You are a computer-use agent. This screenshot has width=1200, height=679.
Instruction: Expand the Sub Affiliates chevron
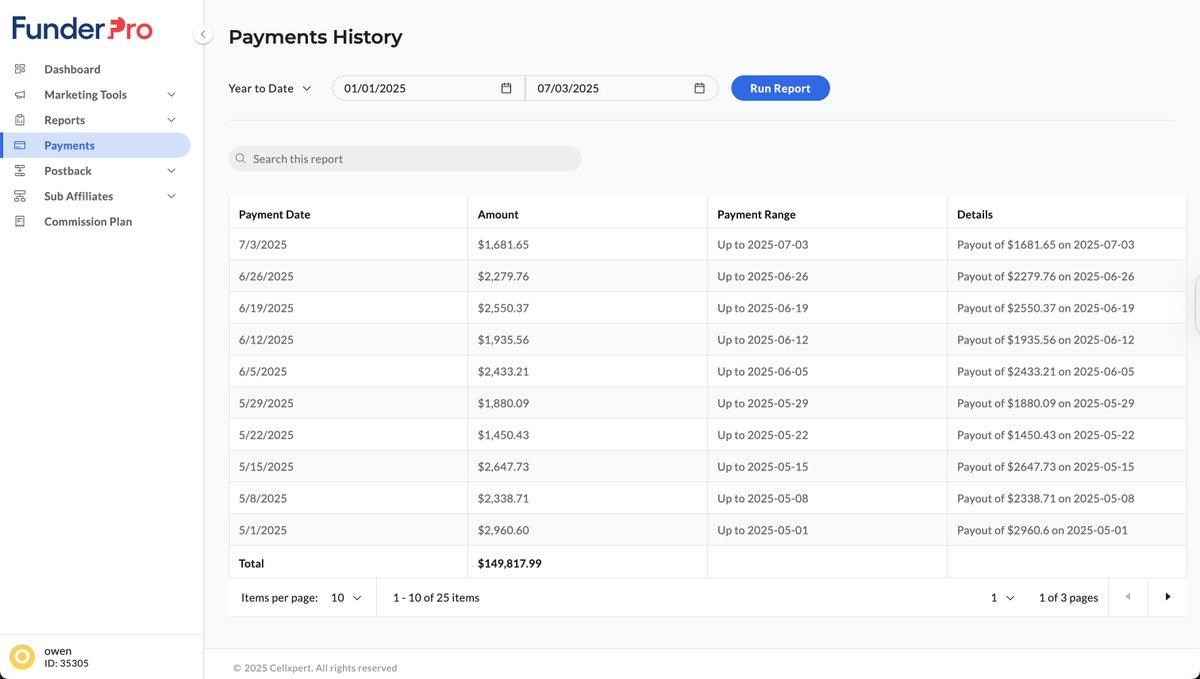click(x=171, y=196)
